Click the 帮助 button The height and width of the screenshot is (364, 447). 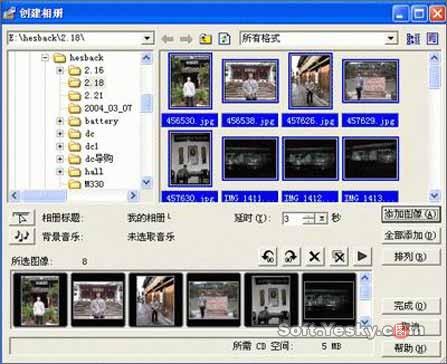click(411, 348)
